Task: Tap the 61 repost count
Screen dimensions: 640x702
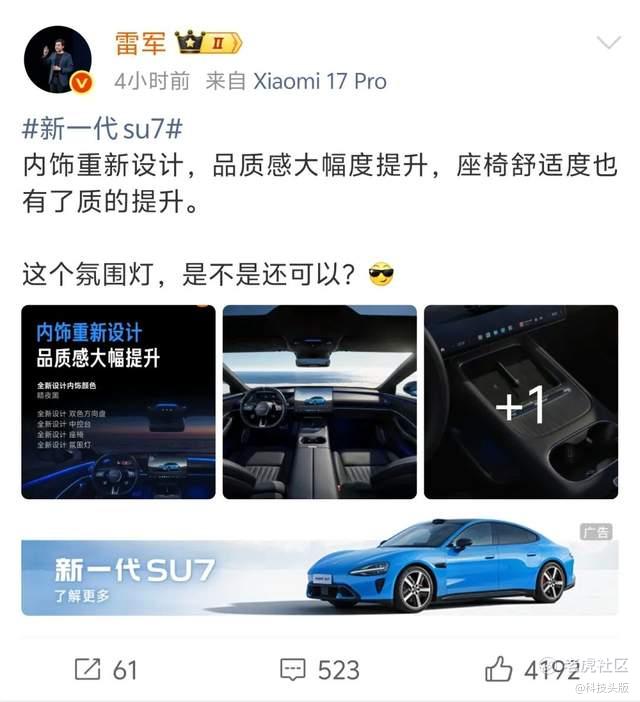Action: click(125, 670)
